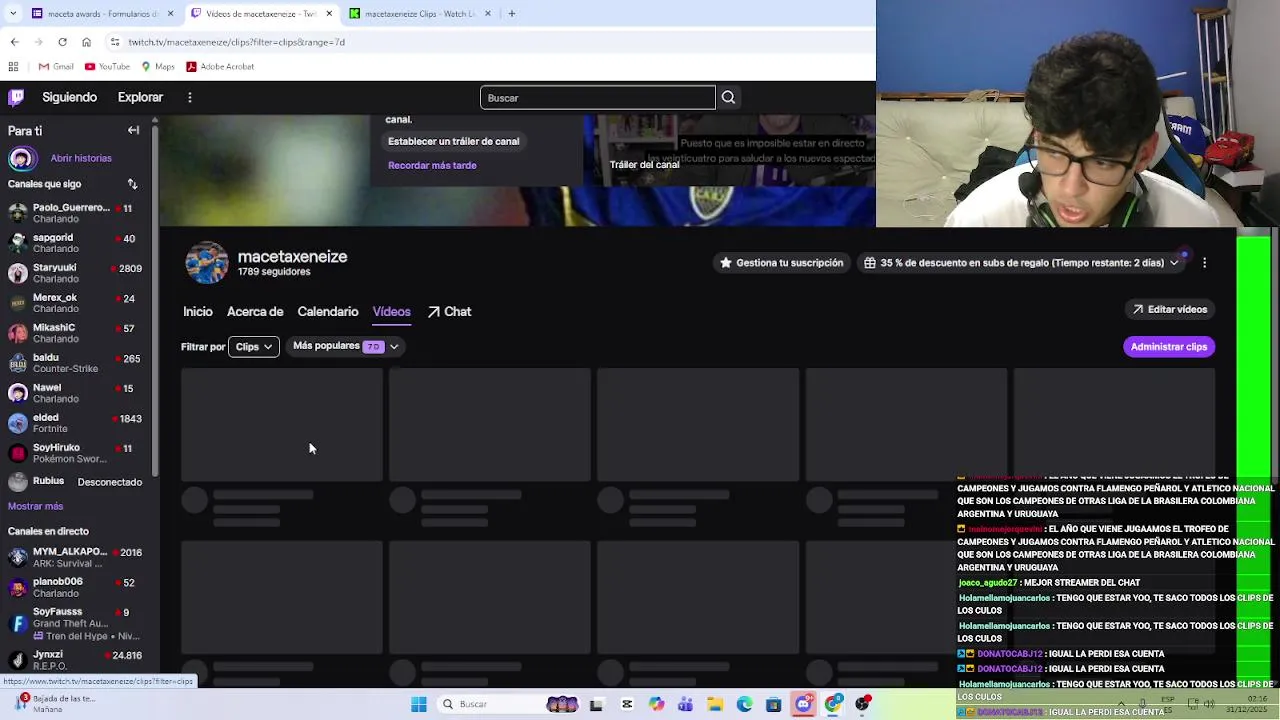This screenshot has height=720, width=1280.
Task: Switch to maceta awards Formularios browser tab
Action: (103, 14)
